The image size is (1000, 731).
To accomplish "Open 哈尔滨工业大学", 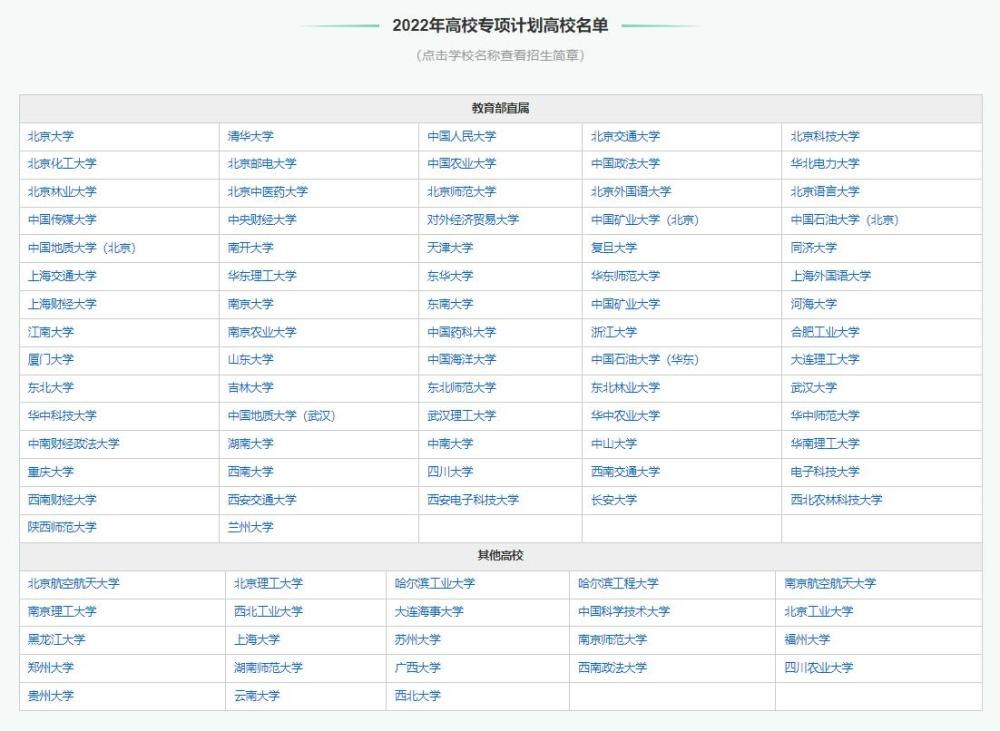I will coord(434,584).
